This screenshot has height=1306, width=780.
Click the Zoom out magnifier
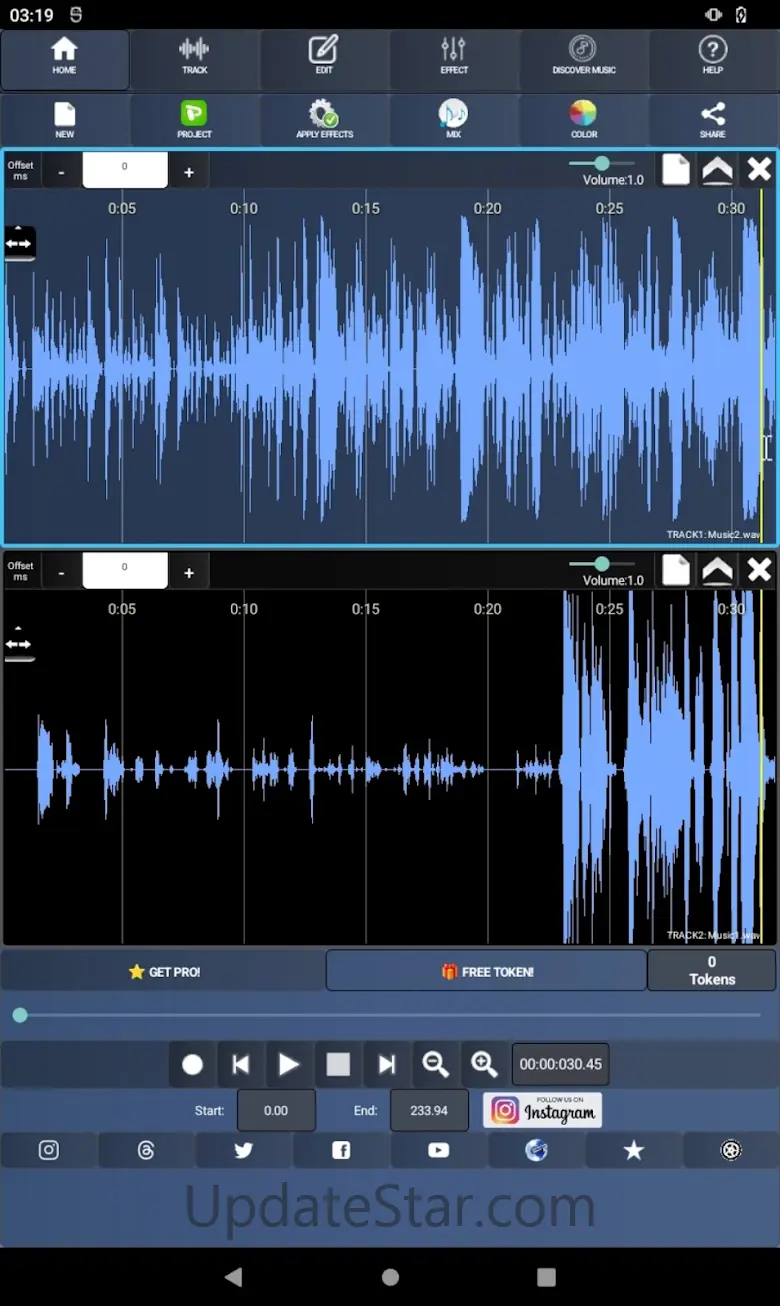[435, 1064]
